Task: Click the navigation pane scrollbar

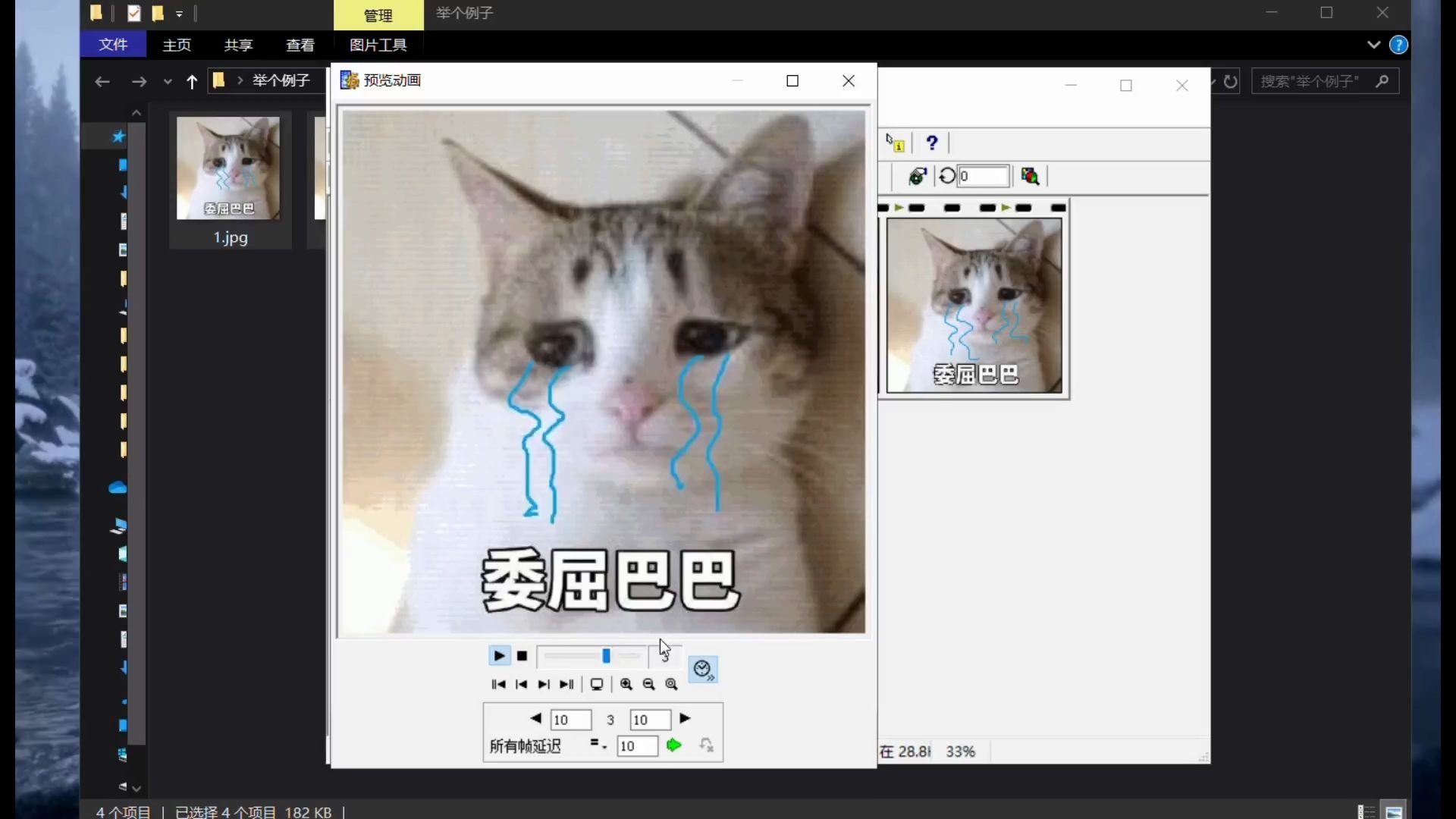Action: [136, 432]
